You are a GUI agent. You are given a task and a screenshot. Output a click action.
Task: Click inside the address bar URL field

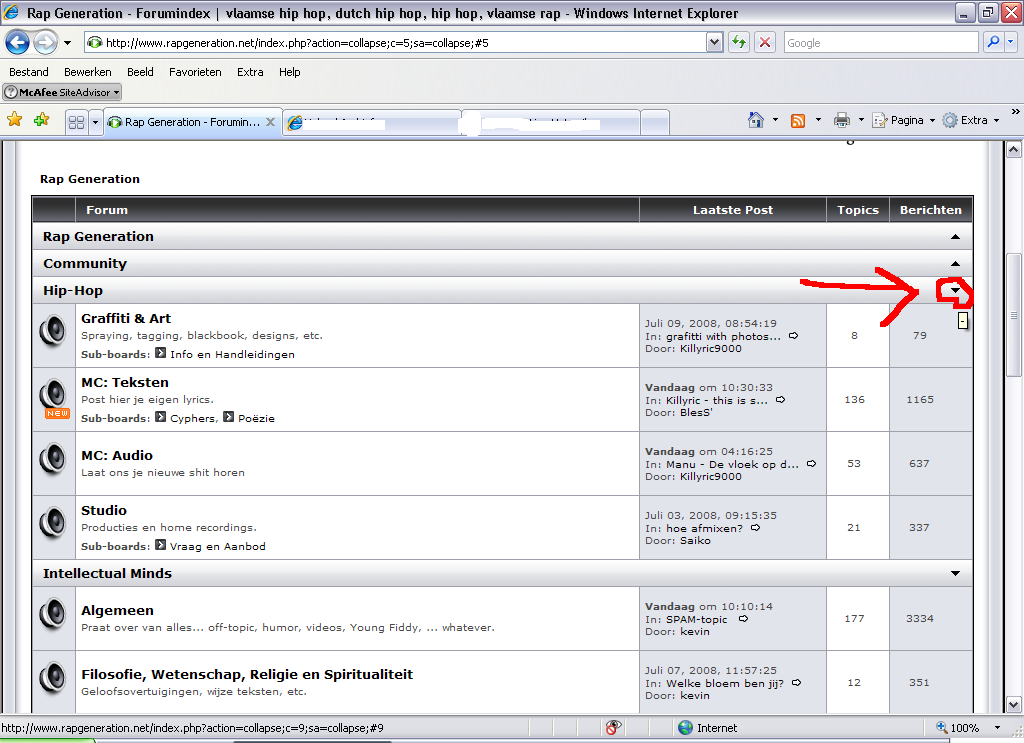point(400,43)
